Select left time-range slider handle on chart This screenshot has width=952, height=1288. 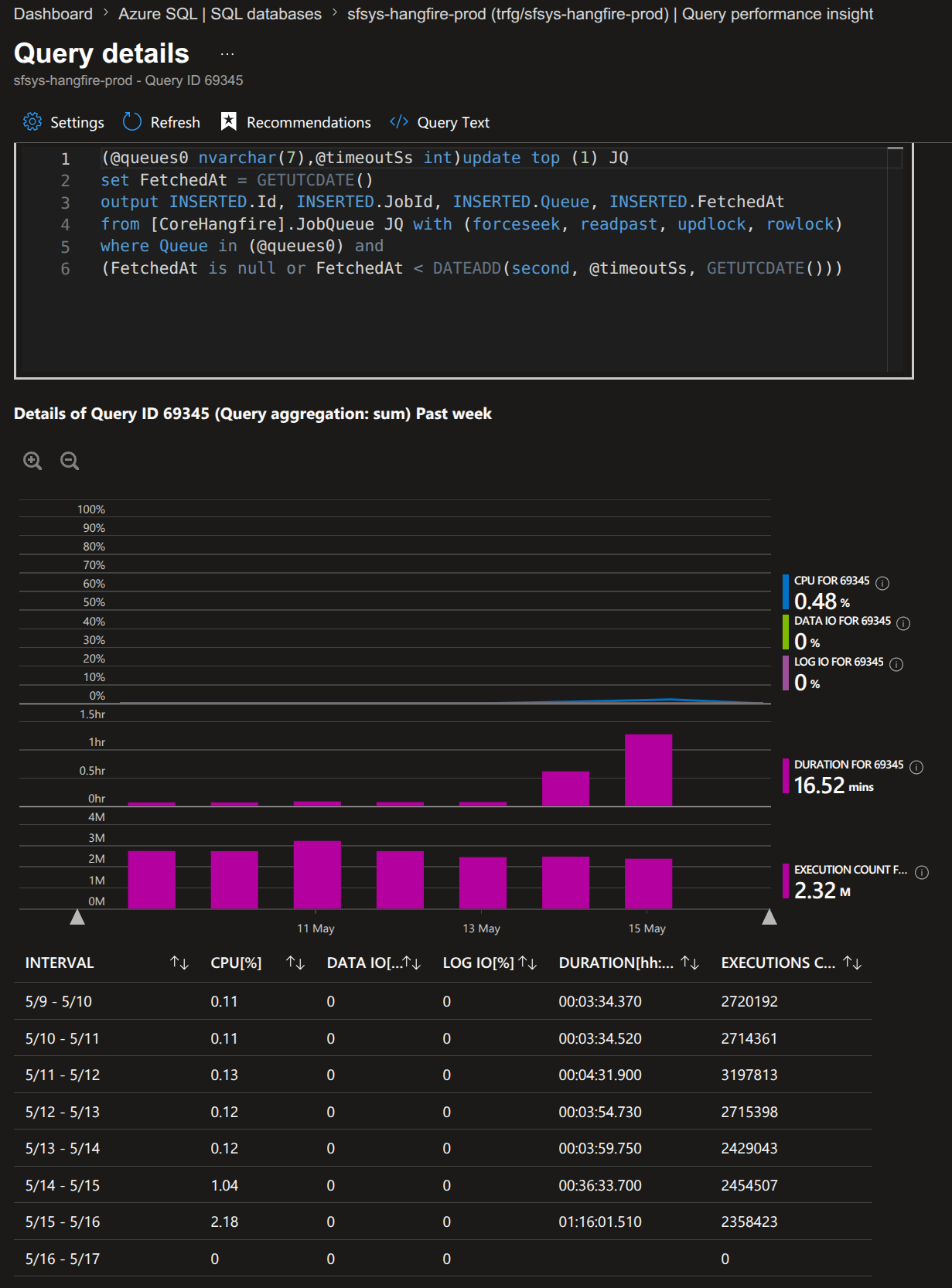pos(77,917)
